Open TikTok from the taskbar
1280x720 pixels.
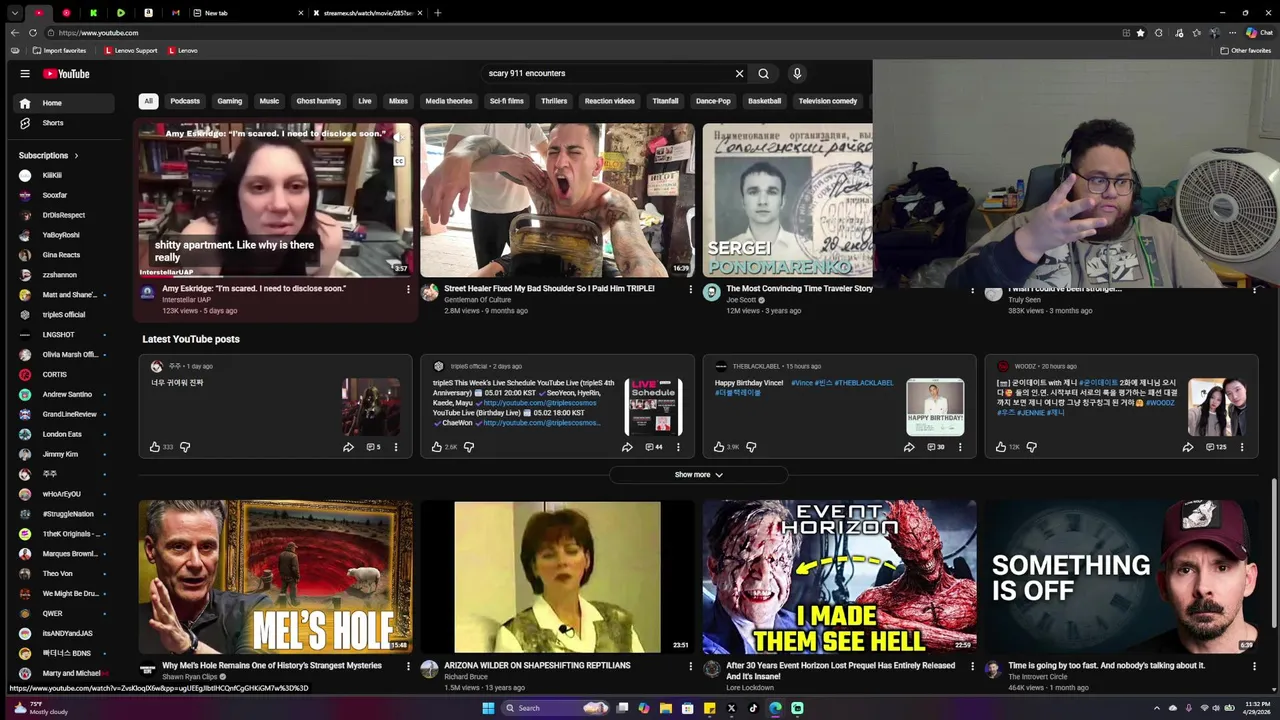(753, 708)
